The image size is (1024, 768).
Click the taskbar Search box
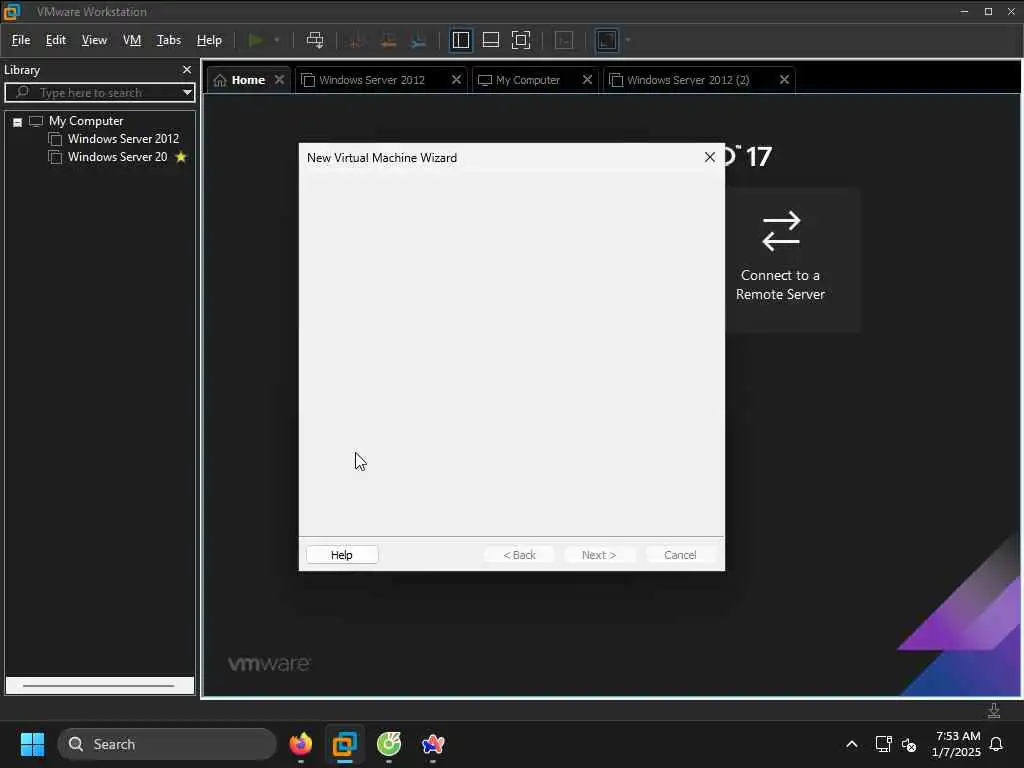[x=167, y=744]
